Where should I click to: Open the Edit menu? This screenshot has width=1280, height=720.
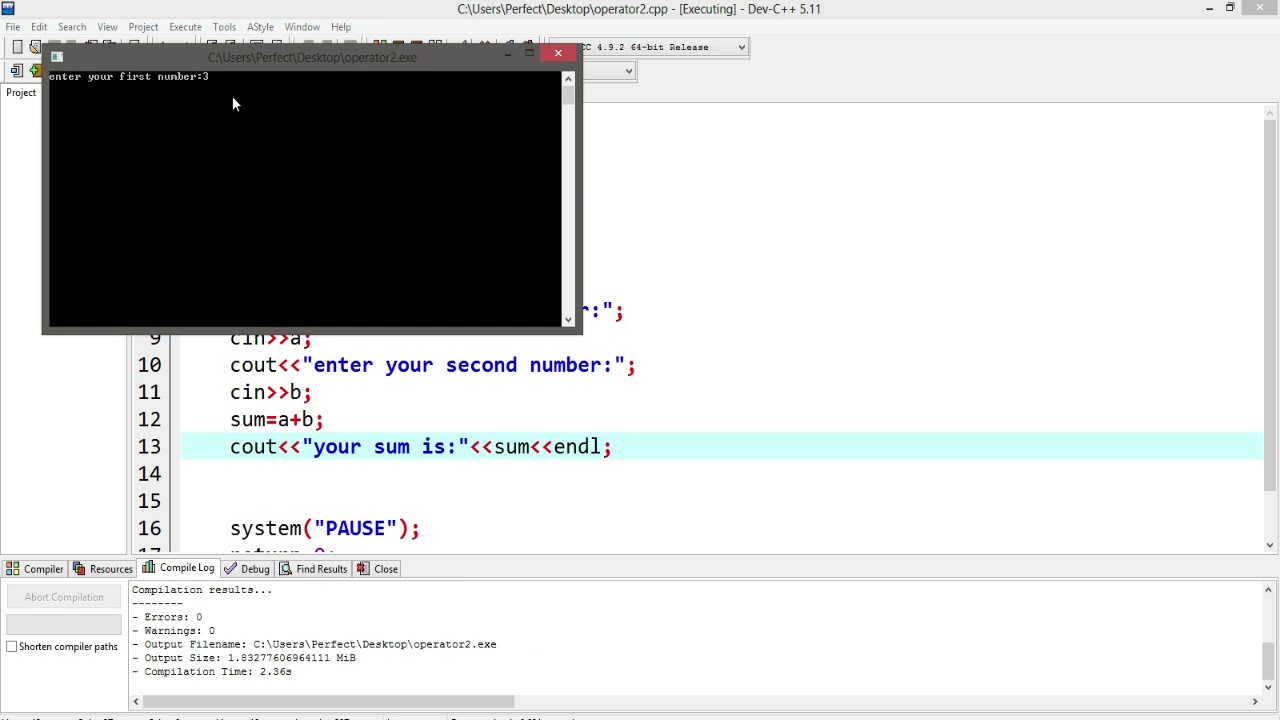pos(39,27)
